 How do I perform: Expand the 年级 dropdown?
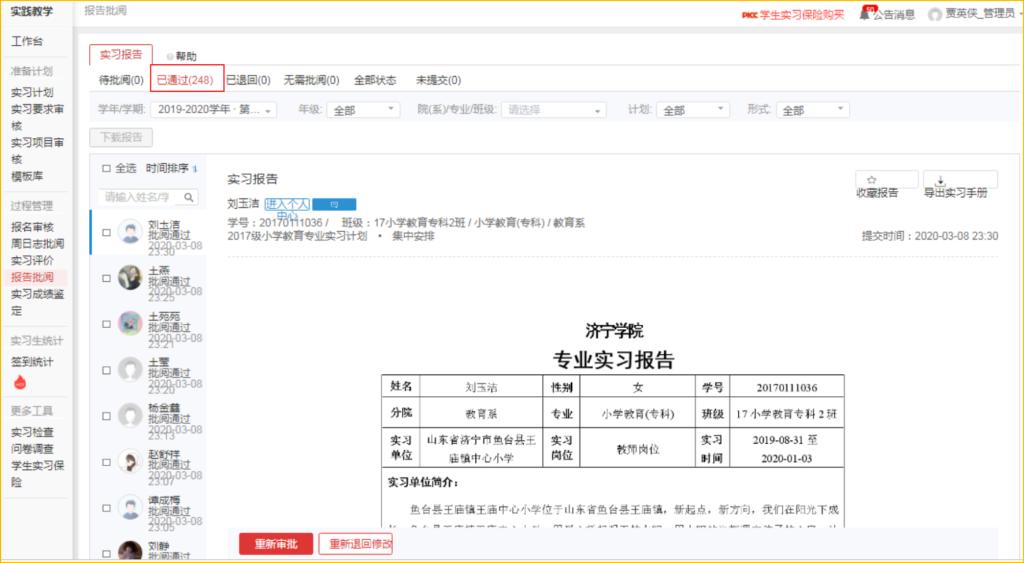point(364,110)
